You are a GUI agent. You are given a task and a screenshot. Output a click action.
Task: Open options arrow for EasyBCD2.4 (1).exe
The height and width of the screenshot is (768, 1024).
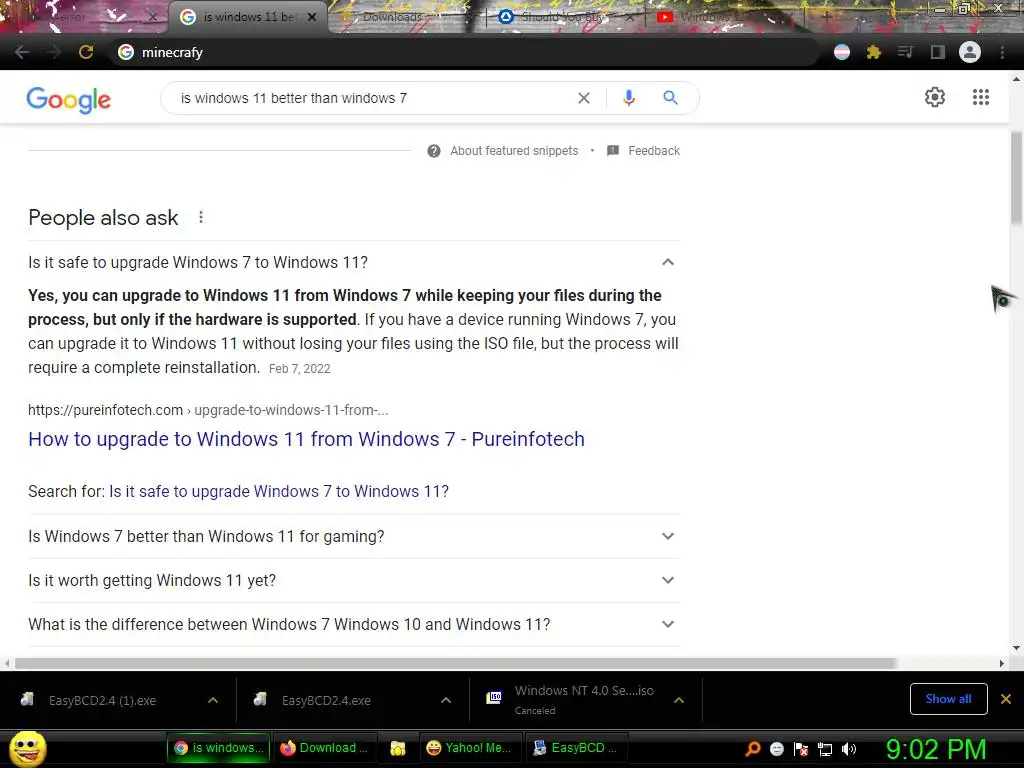tap(213, 700)
